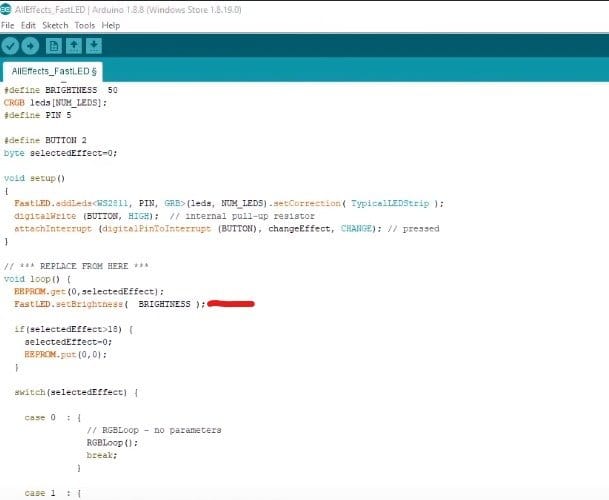Select the AllEffects_FastLED tab
This screenshot has width=609, height=500.
53,71
